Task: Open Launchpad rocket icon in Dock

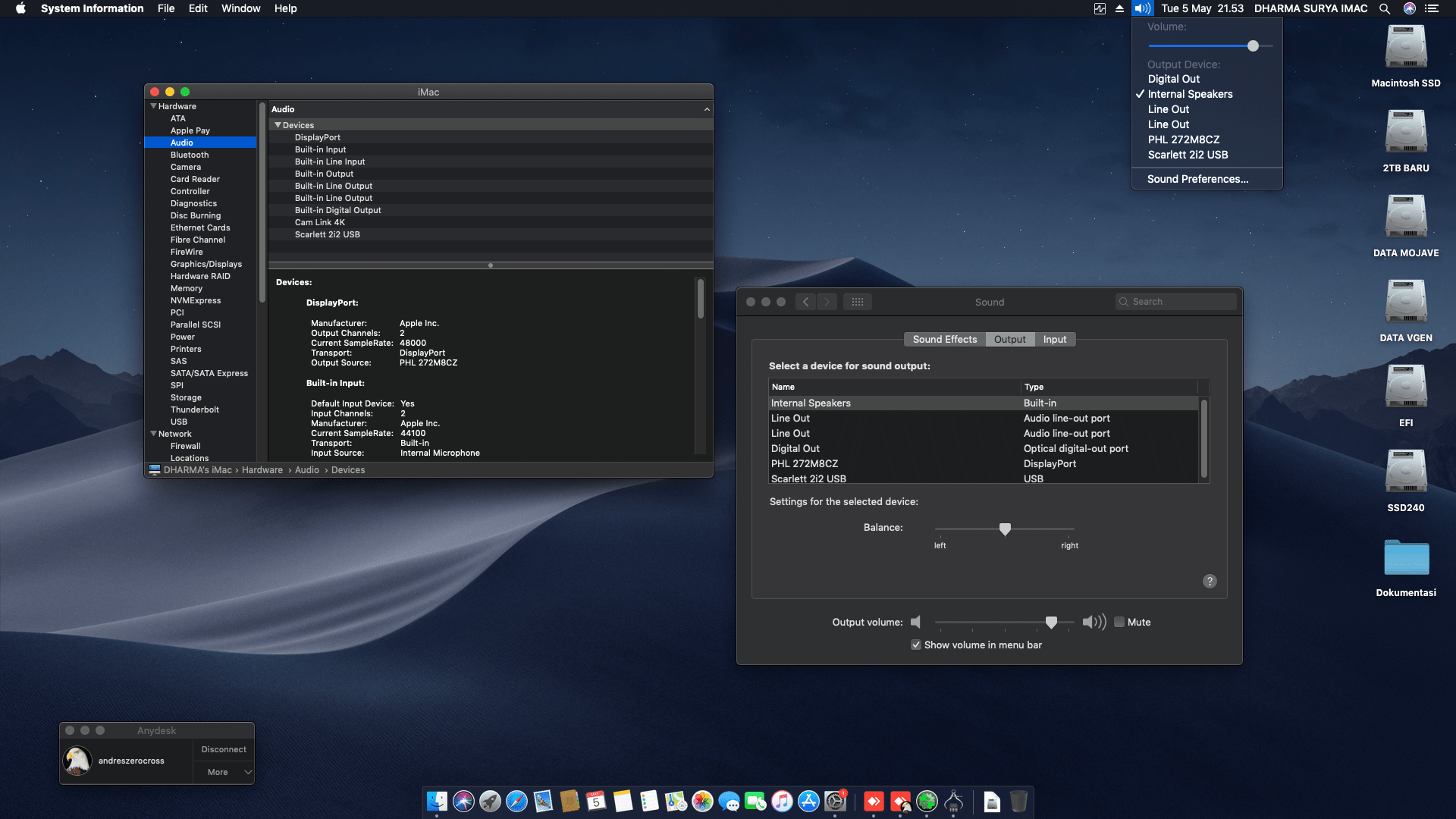Action: (490, 801)
